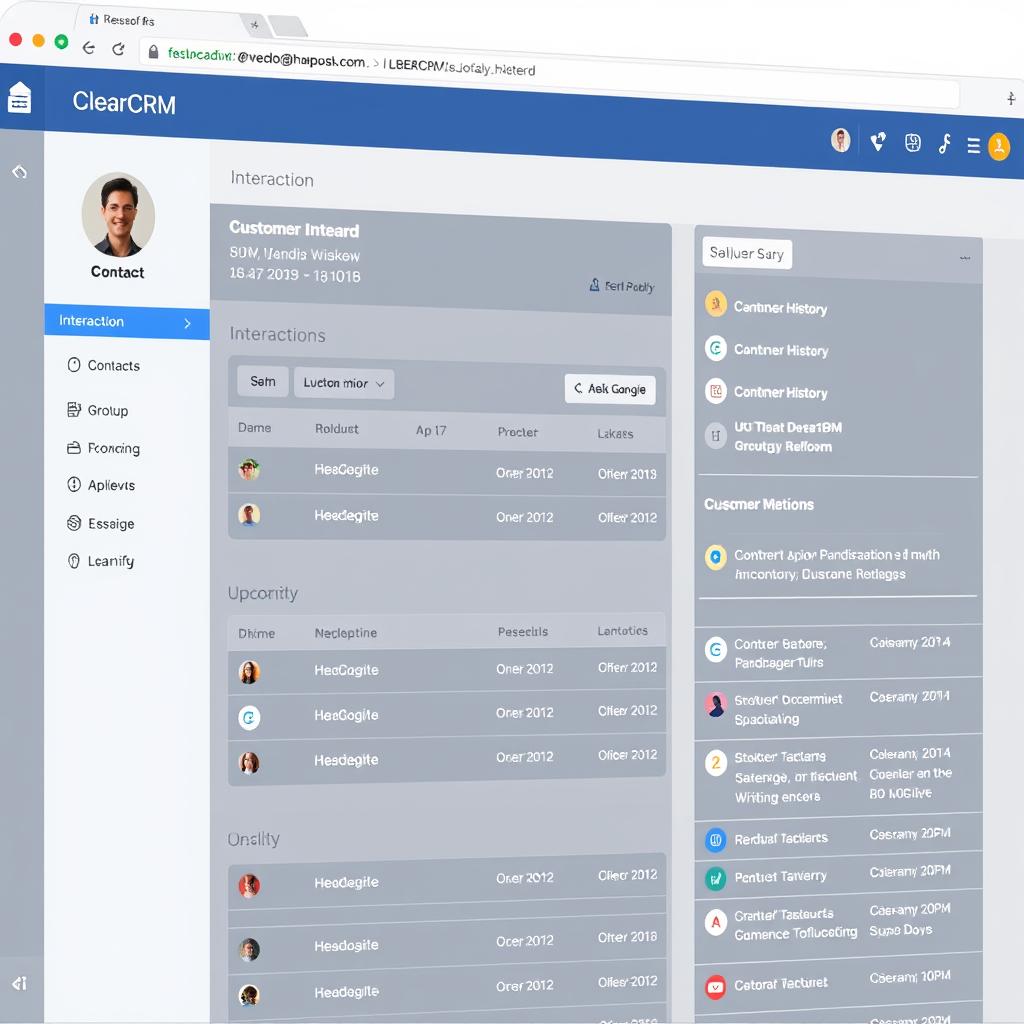
Task: Open the ellipsis menu on the Sailuer Sary panel
Action: coord(965,257)
